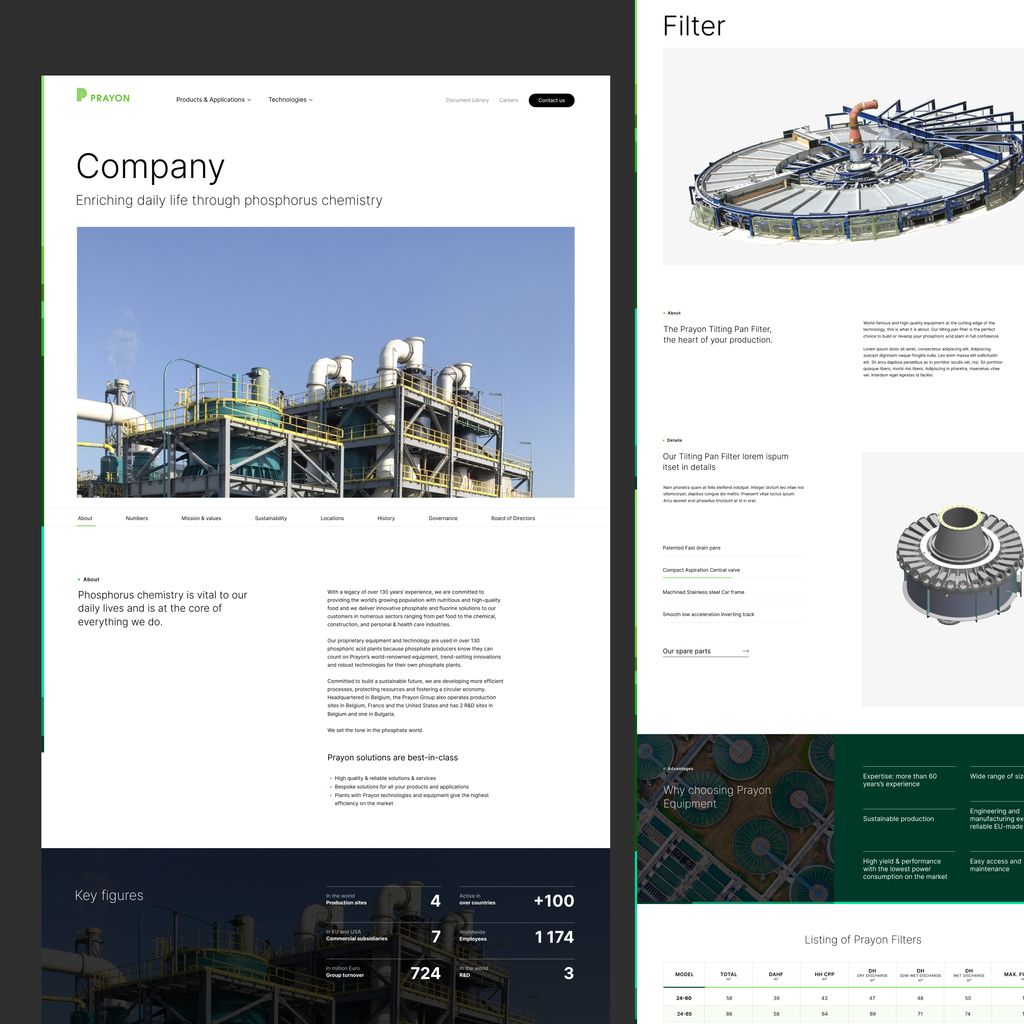Click the Key figures heading
This screenshot has height=1024, width=1024.
109,895
